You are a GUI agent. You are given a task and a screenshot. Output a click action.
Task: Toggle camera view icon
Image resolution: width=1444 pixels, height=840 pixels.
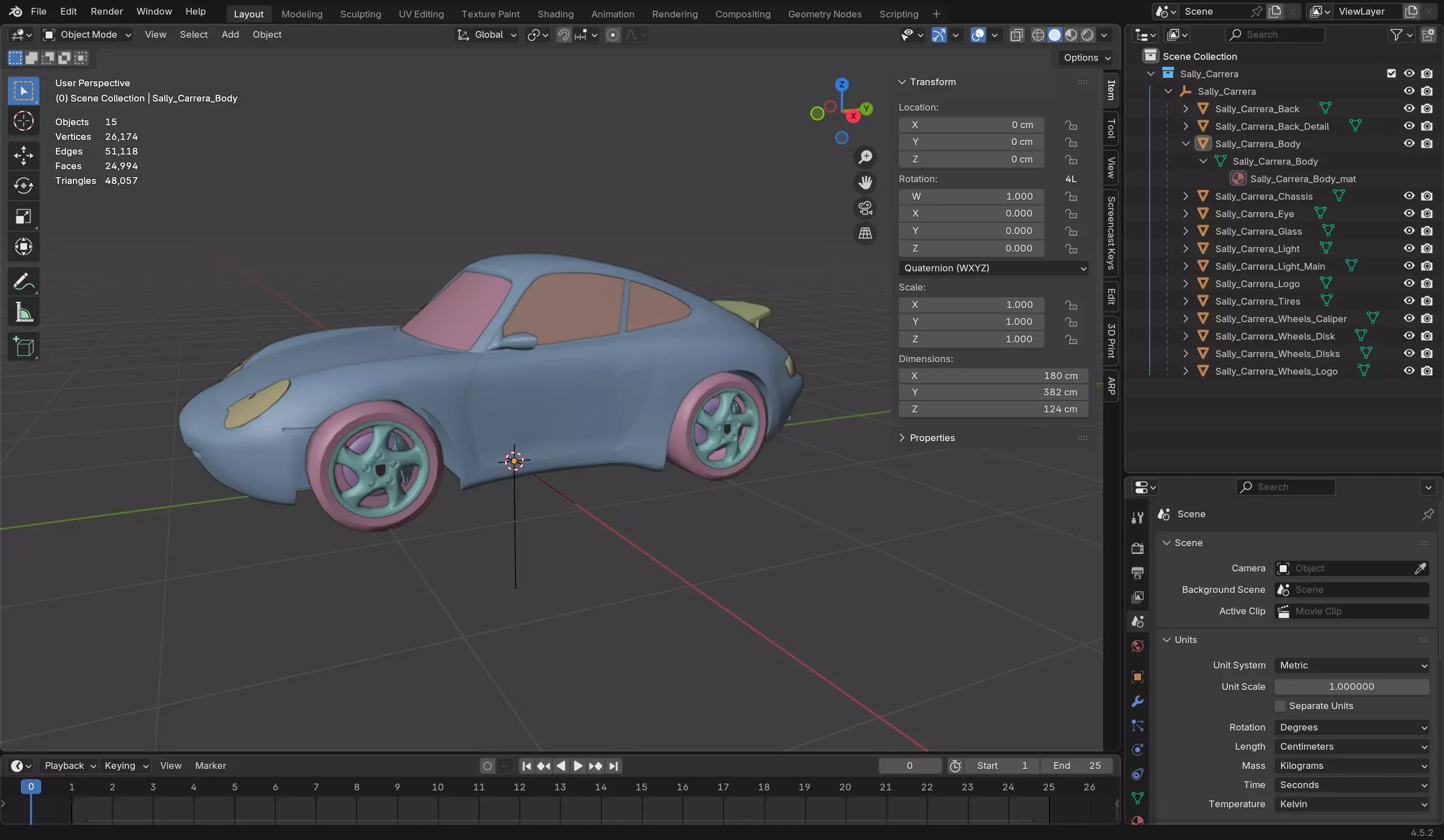865,208
